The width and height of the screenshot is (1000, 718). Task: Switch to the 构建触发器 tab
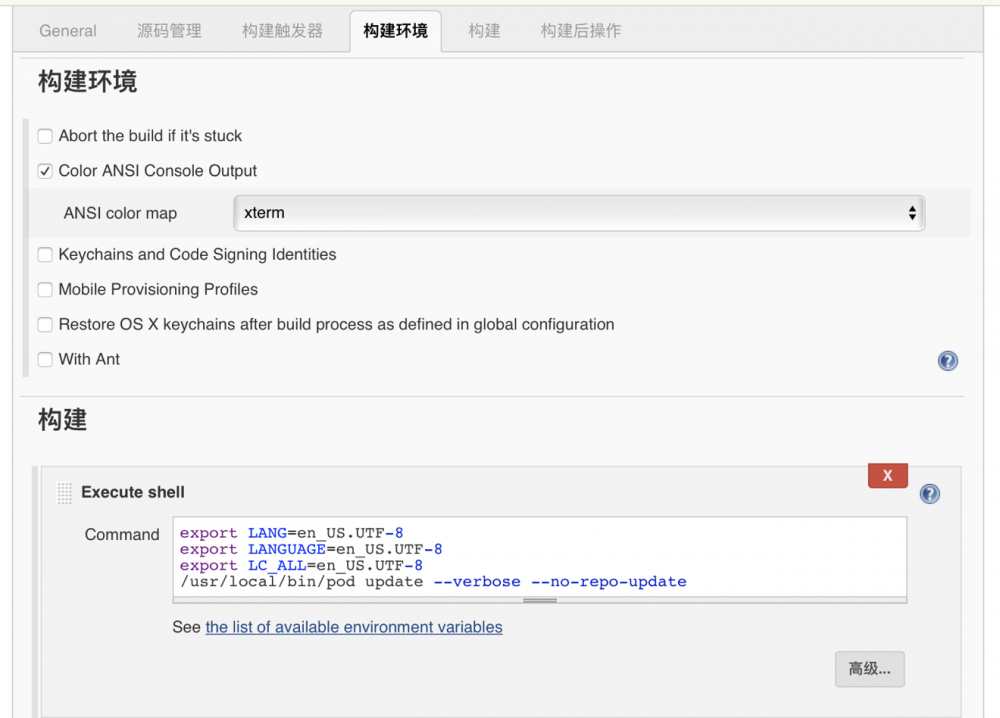point(281,30)
